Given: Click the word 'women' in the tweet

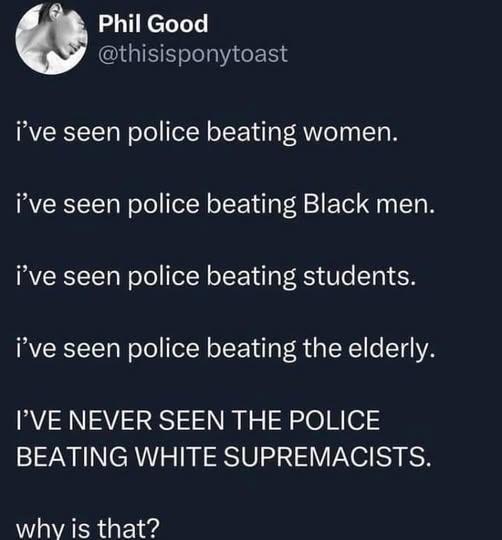Looking at the screenshot, I should (x=348, y=133).
